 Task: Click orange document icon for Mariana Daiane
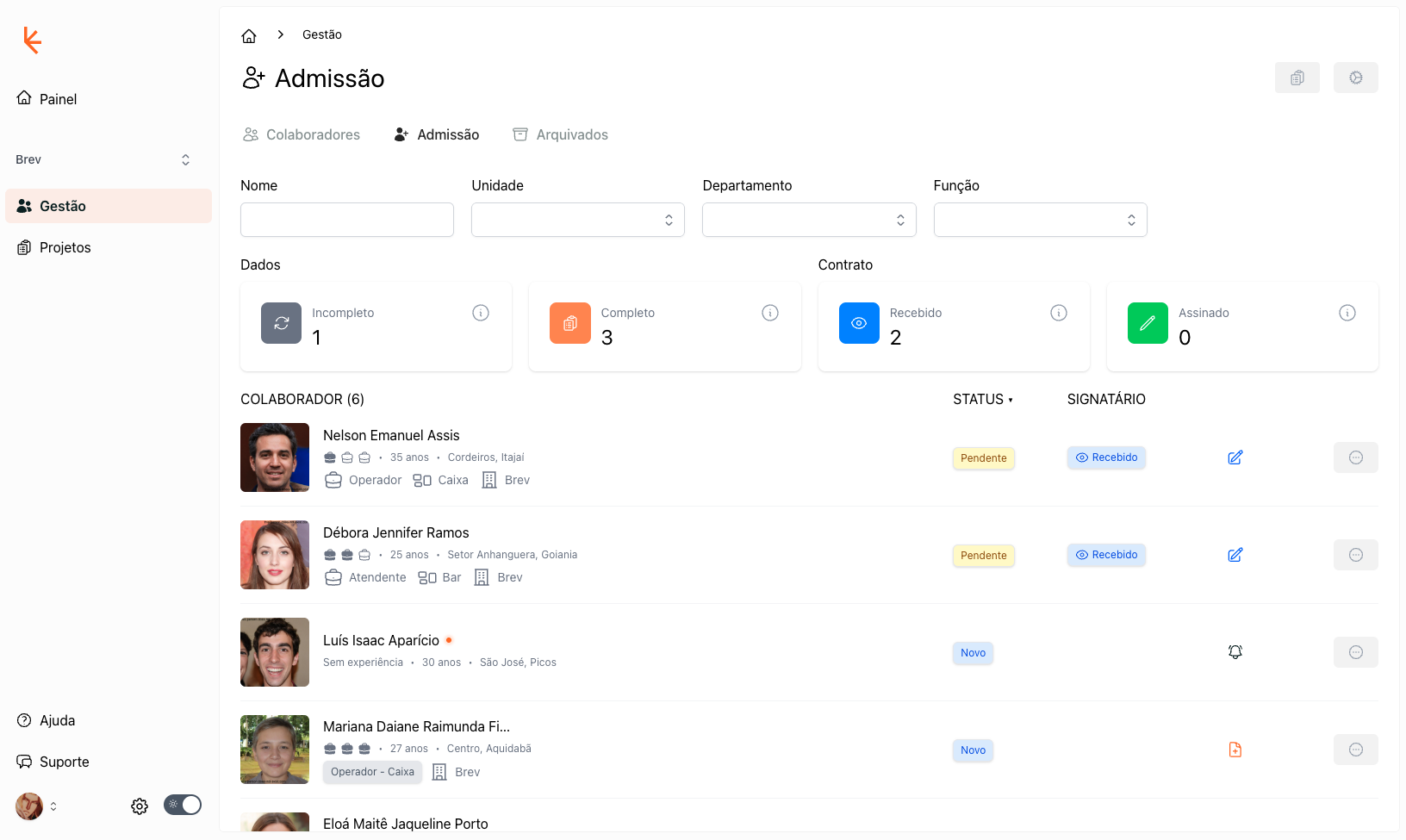1235,750
